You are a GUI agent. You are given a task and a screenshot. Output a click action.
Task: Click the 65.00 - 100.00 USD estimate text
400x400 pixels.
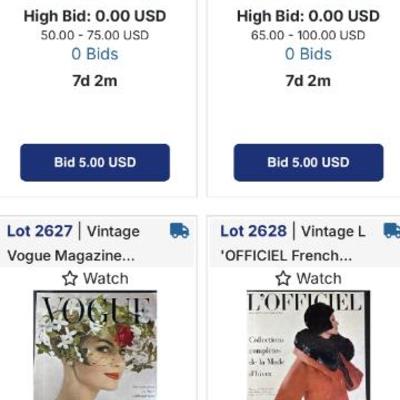tap(308, 35)
